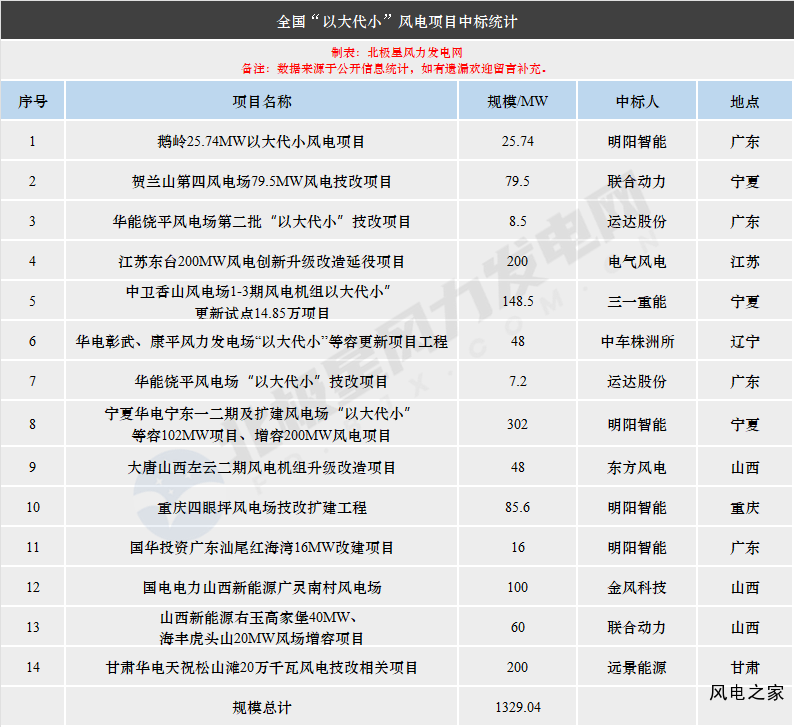794x727 pixels.
Task: Click bidder 运达股份 in row 3
Action: point(637,221)
